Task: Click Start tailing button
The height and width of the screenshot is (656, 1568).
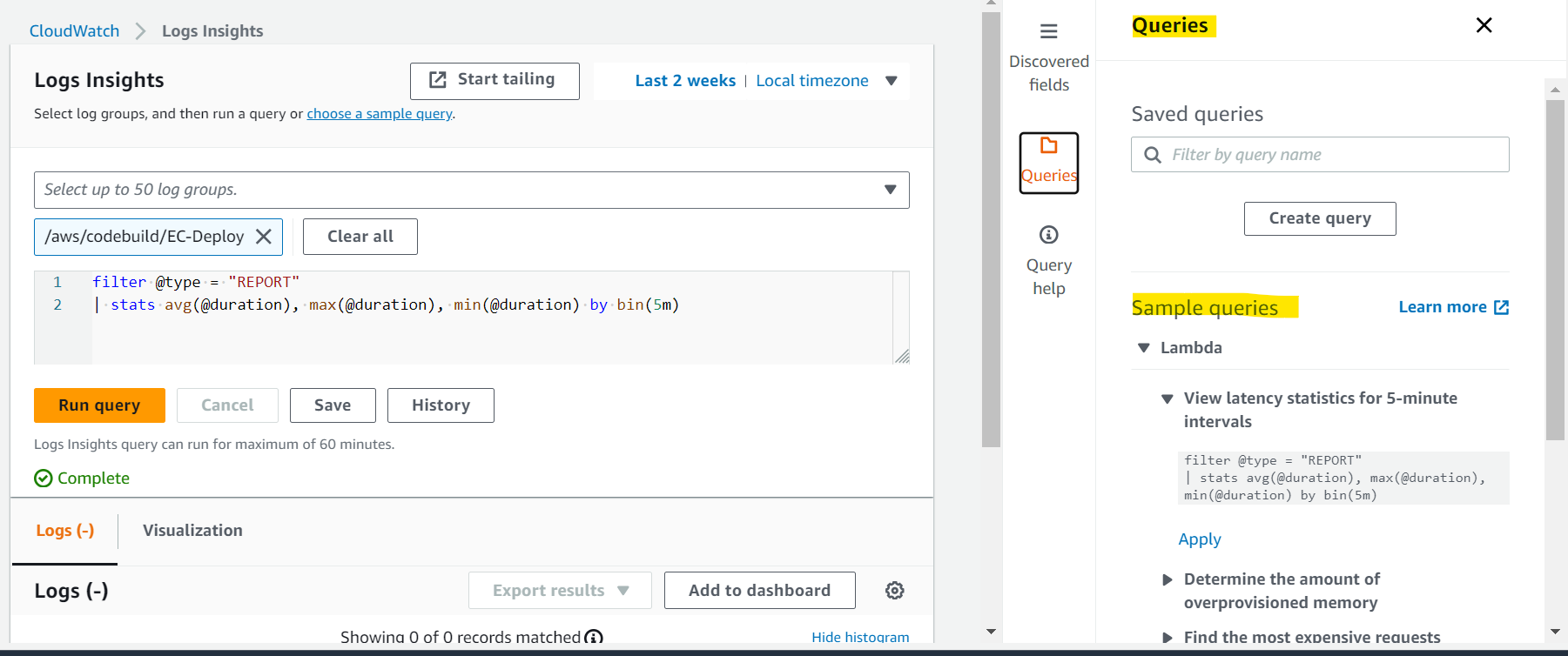Action: click(x=495, y=81)
